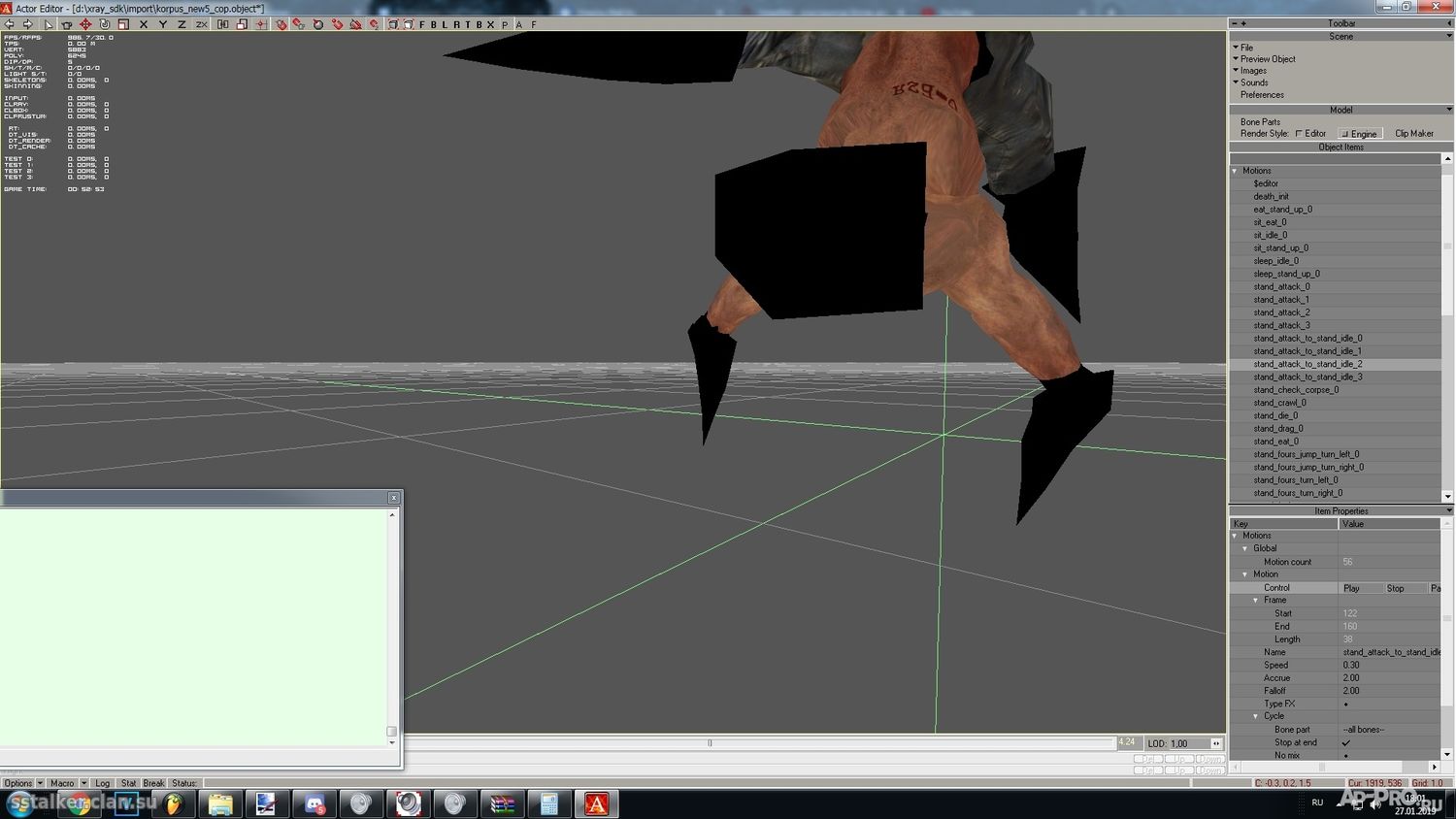Collapse the Model panel header arrow
Image resolution: width=1456 pixels, height=819 pixels.
pos(1449,110)
